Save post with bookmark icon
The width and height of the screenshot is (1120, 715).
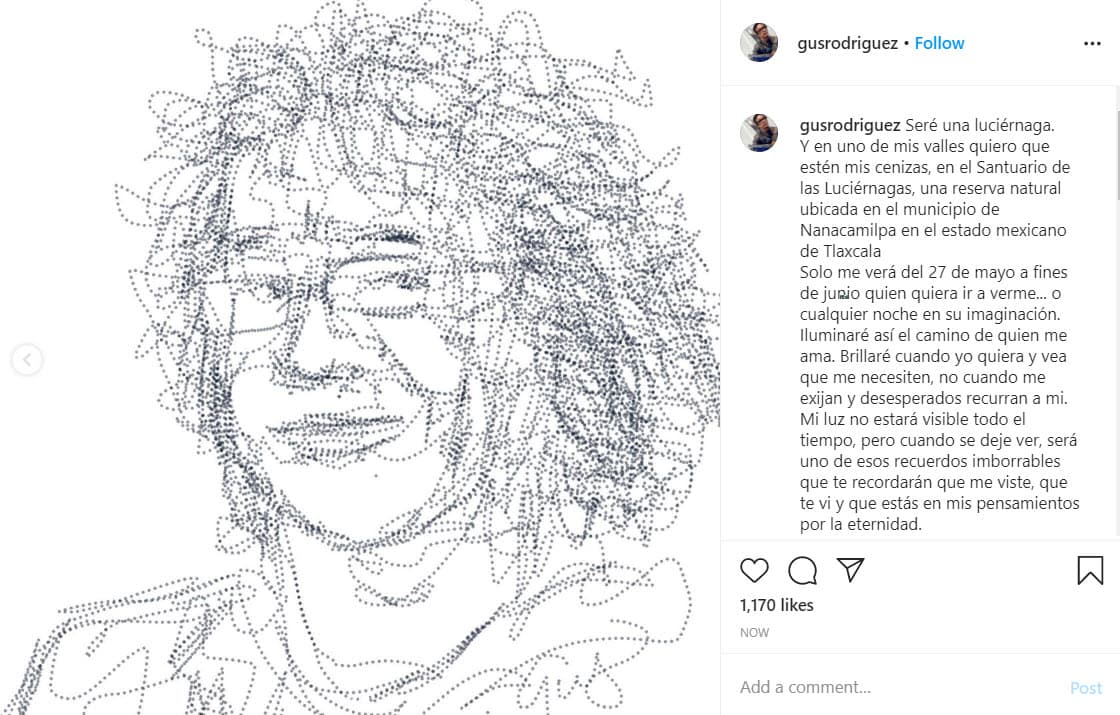tap(1090, 570)
